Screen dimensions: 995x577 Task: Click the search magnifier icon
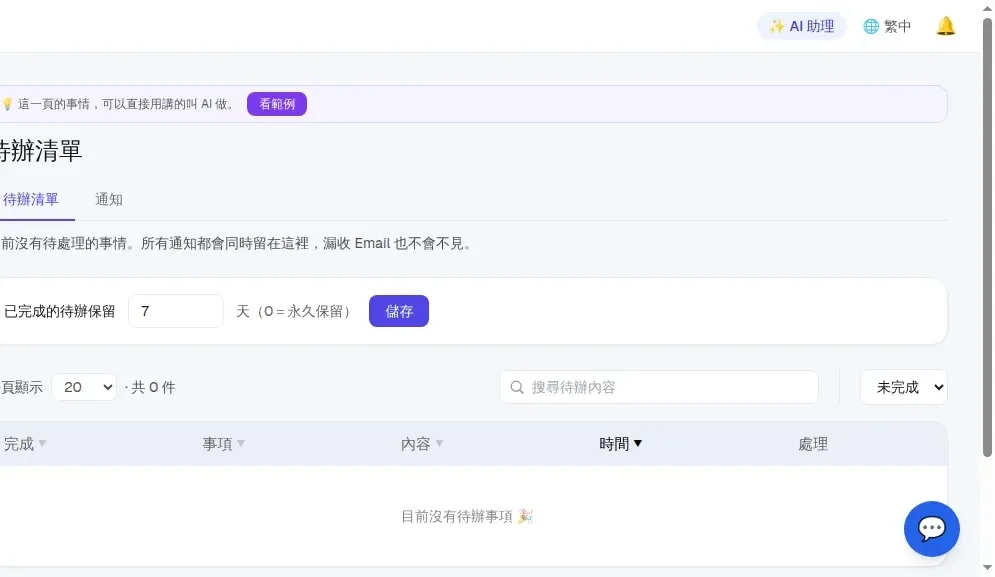click(x=517, y=387)
